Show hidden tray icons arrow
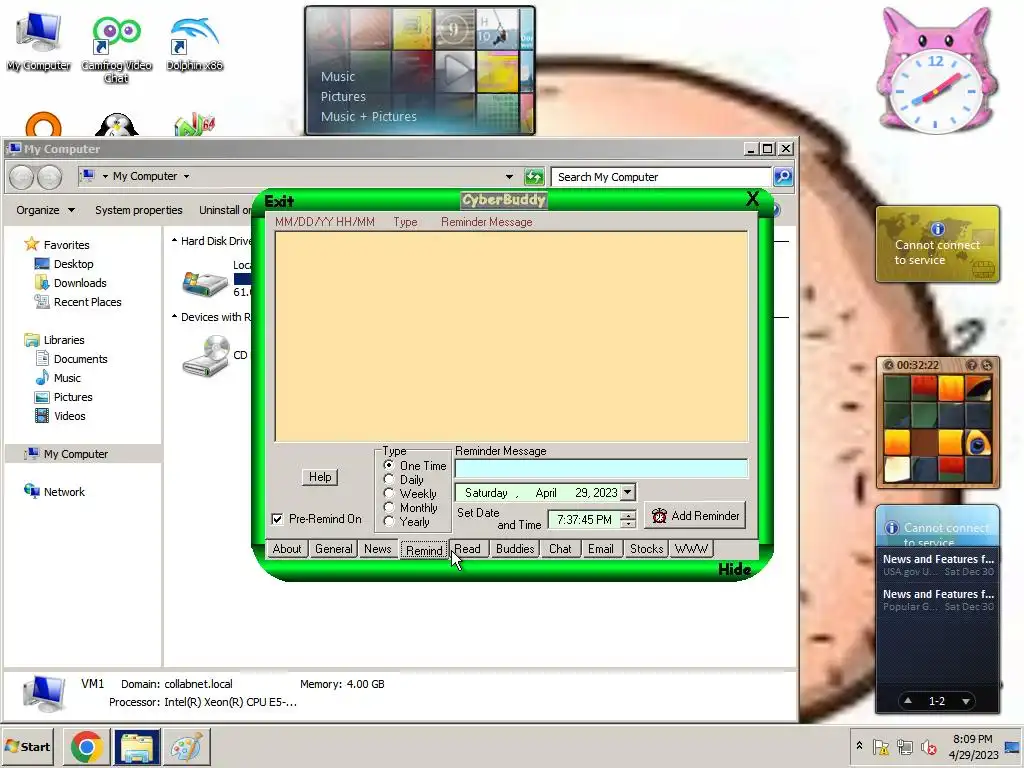1024x768 pixels. click(859, 745)
